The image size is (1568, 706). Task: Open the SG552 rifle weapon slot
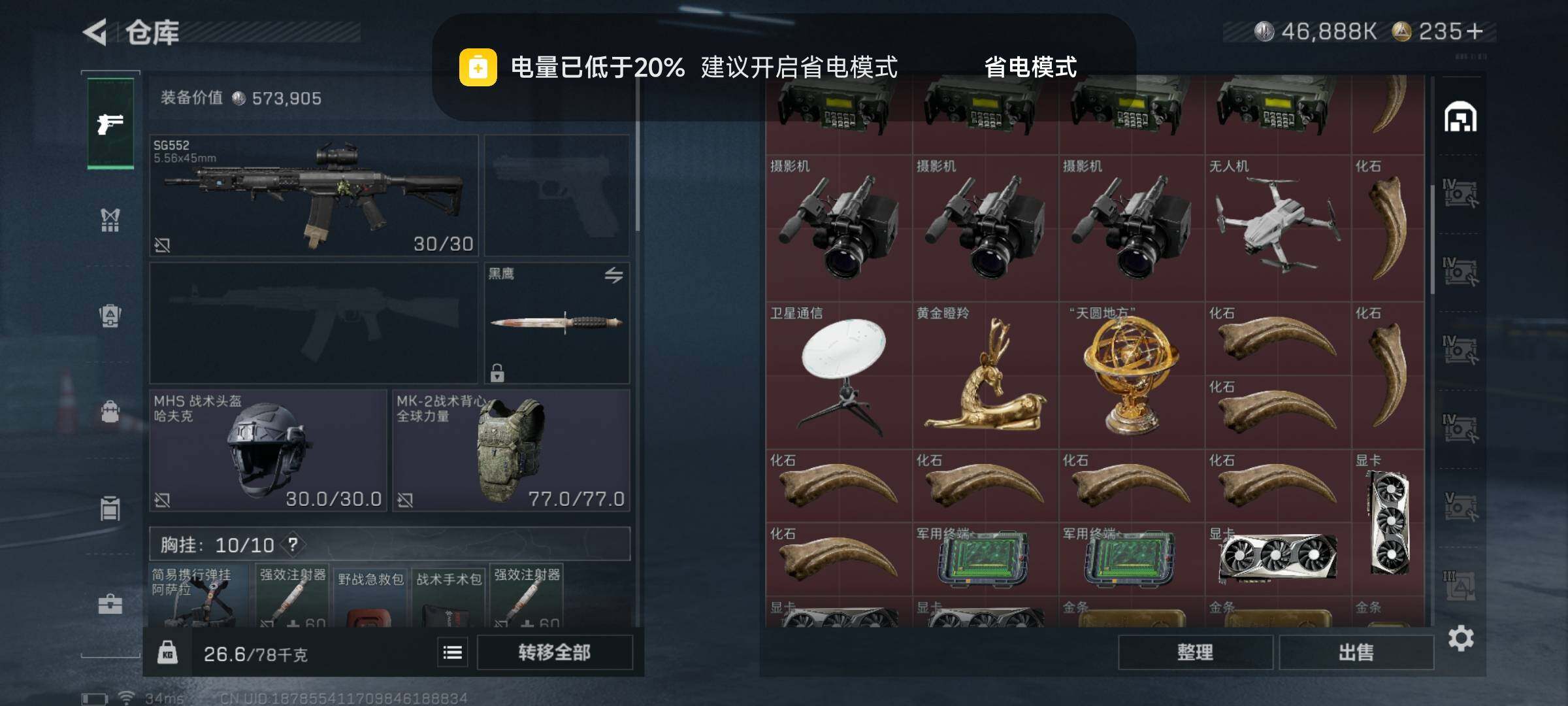[x=314, y=195]
